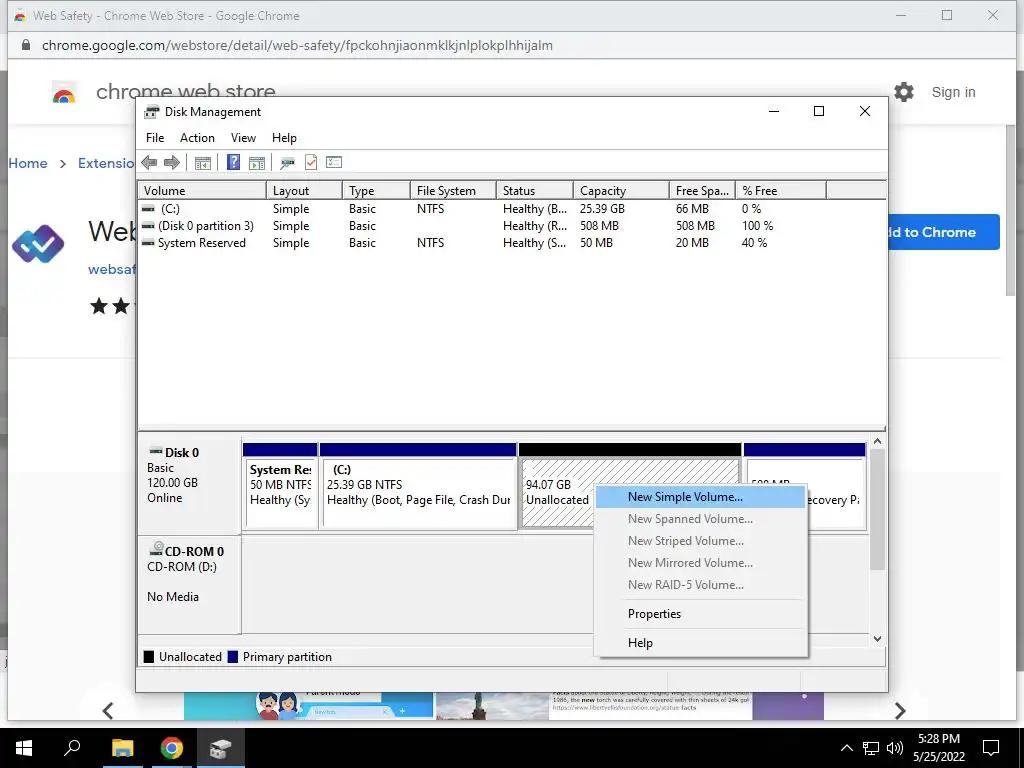Click the CD-ROM 0 disc icon

click(x=156, y=549)
